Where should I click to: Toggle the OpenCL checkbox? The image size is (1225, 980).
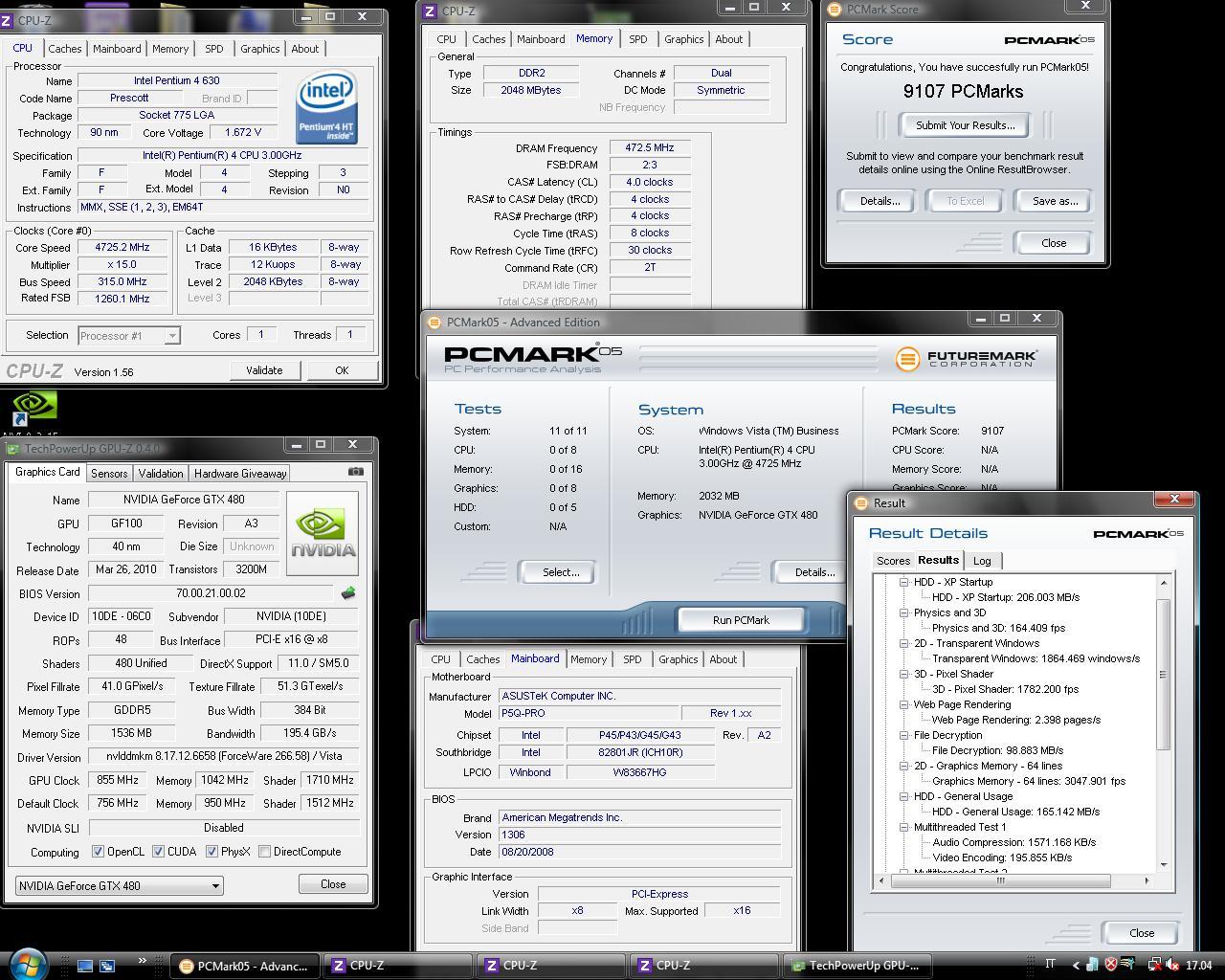tap(98, 852)
